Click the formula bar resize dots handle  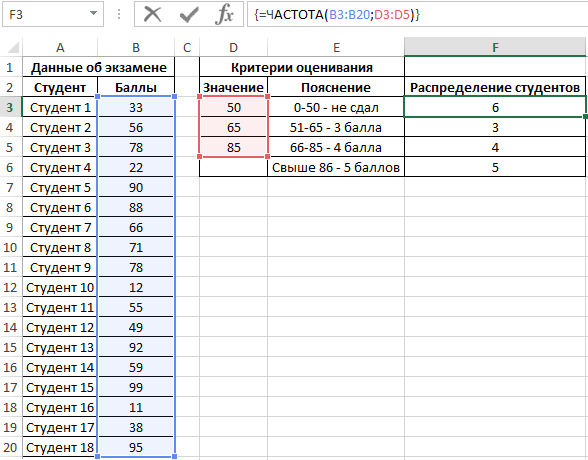[119, 15]
